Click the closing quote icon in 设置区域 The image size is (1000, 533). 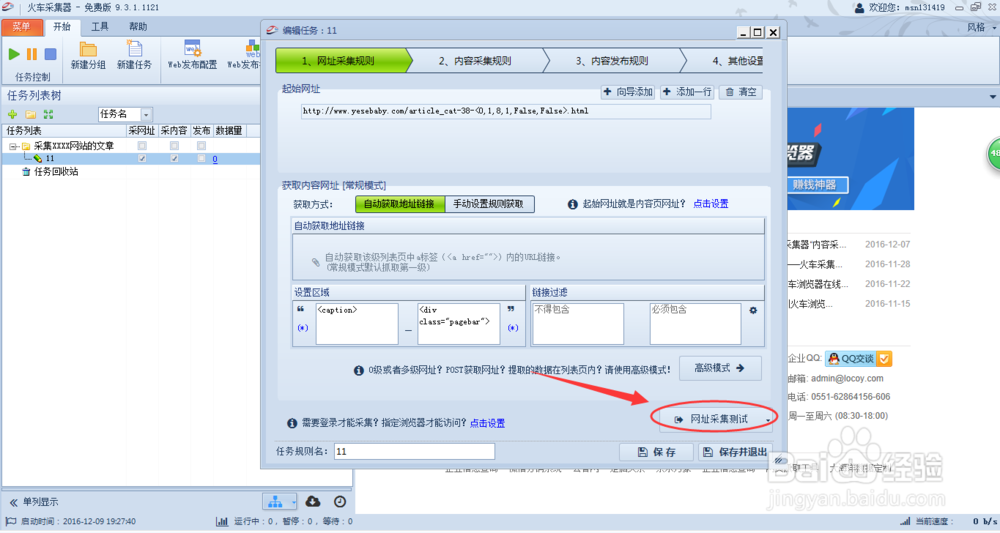click(x=511, y=309)
